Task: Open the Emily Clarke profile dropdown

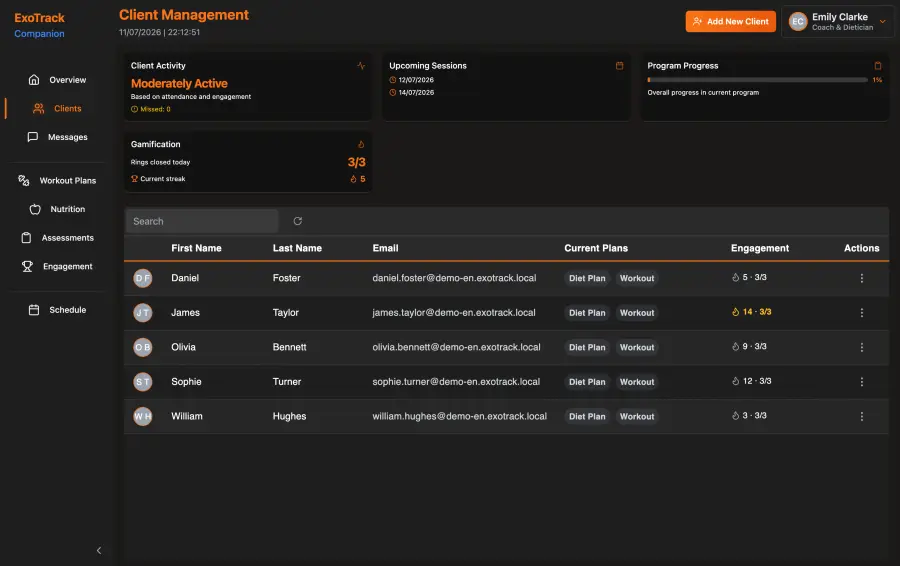Action: tap(837, 22)
